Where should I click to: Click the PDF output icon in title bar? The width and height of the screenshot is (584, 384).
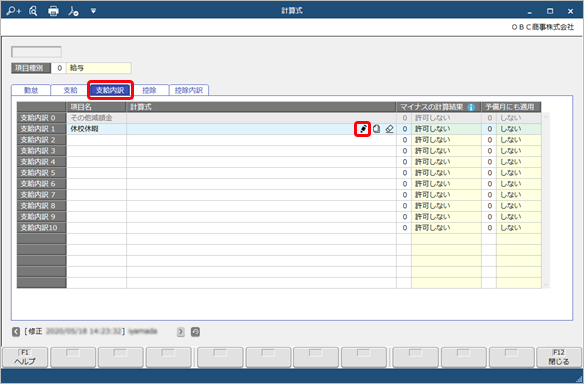pos(73,11)
